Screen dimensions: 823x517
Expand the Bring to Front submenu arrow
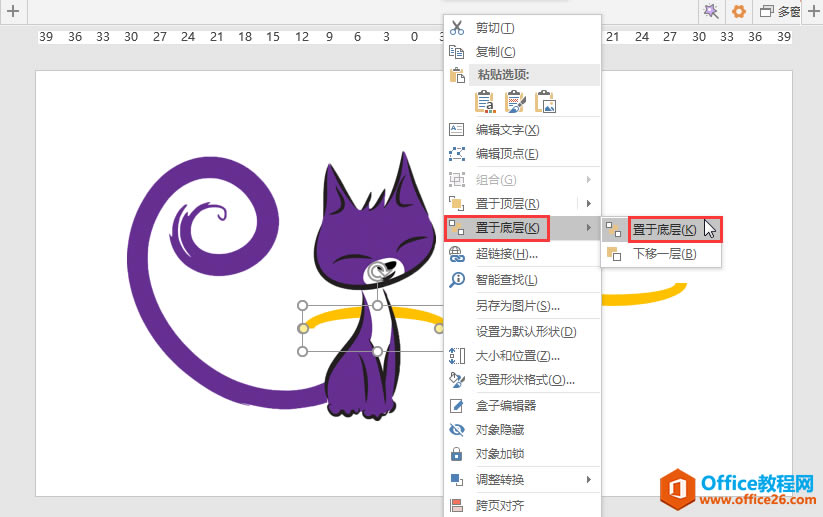click(589, 204)
